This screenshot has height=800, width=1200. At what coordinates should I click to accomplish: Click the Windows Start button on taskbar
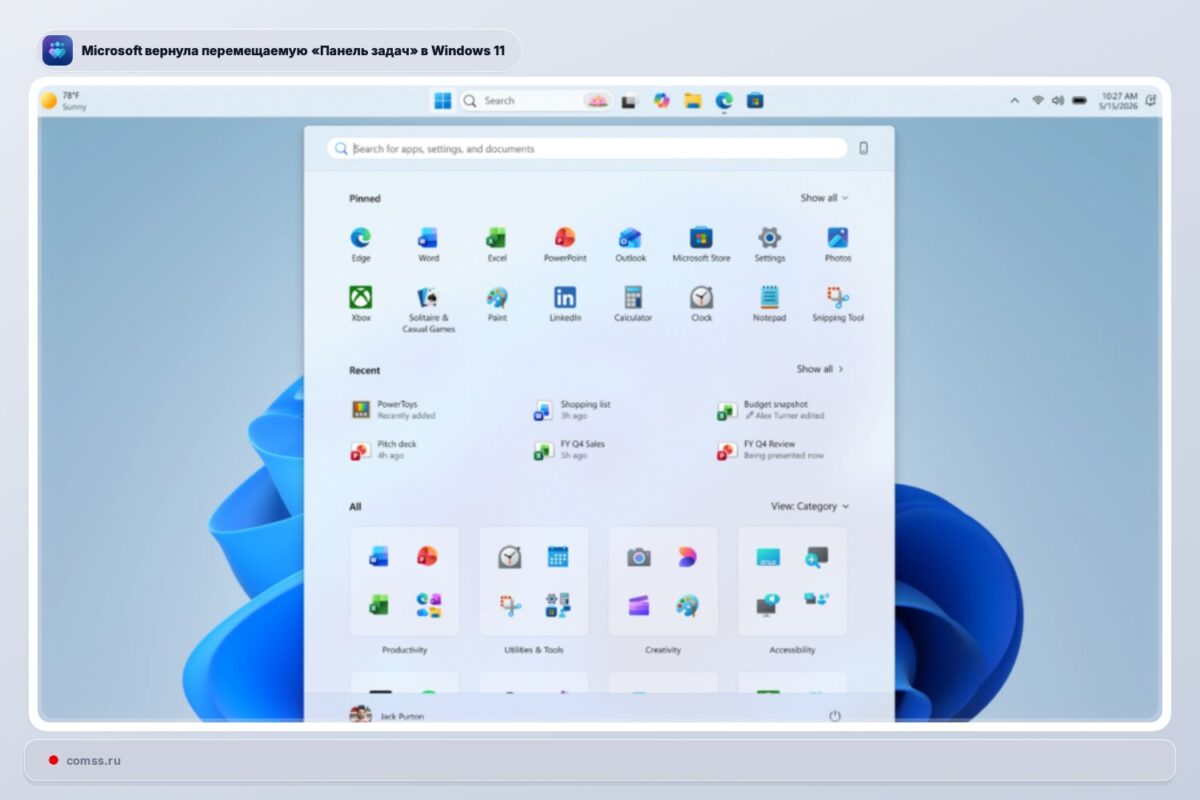pyautogui.click(x=442, y=100)
